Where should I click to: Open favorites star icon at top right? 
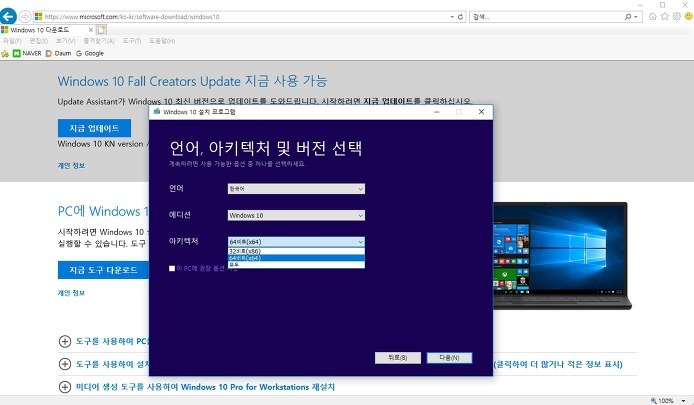[664, 16]
